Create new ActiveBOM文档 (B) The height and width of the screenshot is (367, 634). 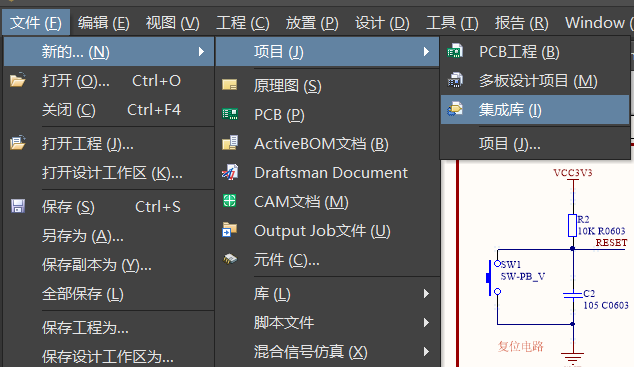[x=327, y=143]
